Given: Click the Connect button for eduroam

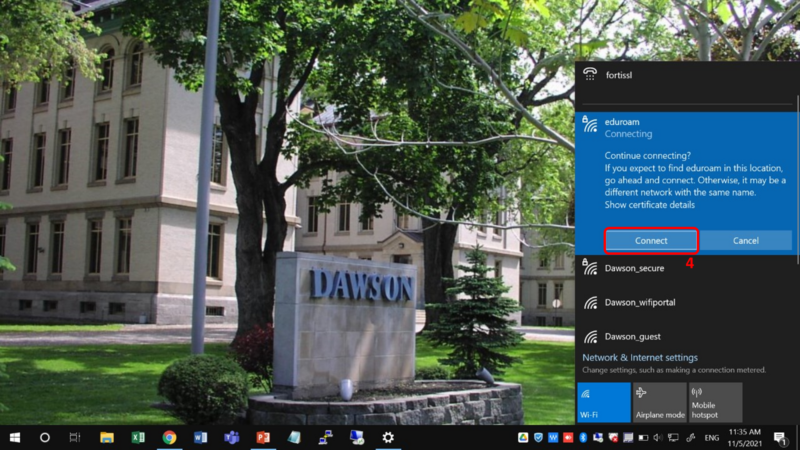Looking at the screenshot, I should pyautogui.click(x=651, y=240).
